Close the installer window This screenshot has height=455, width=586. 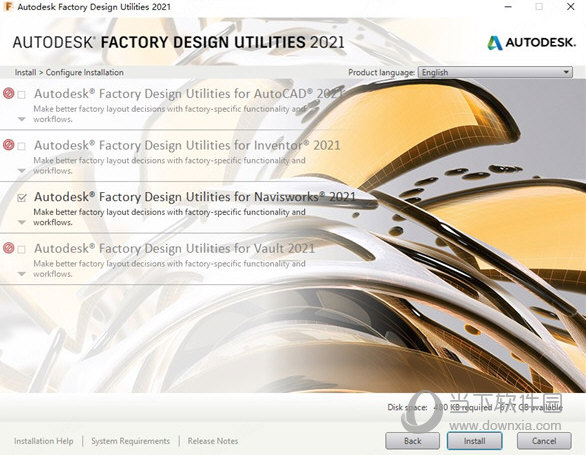(x=571, y=7)
